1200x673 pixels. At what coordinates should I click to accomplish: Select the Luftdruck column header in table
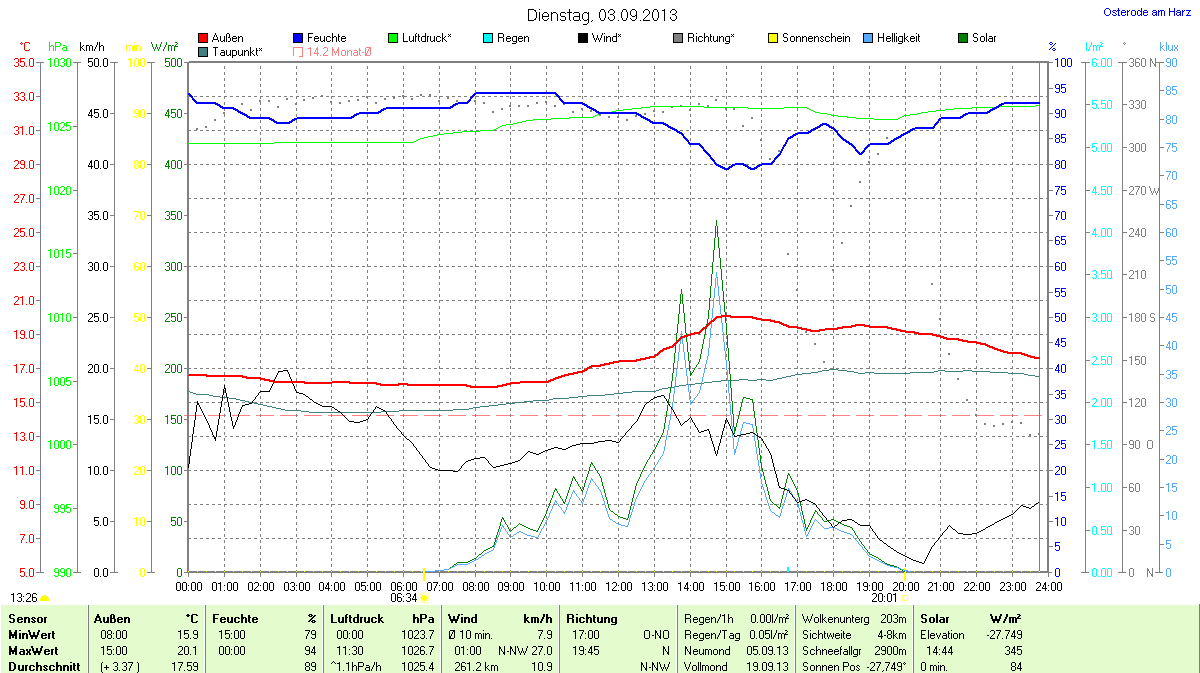pos(355,619)
